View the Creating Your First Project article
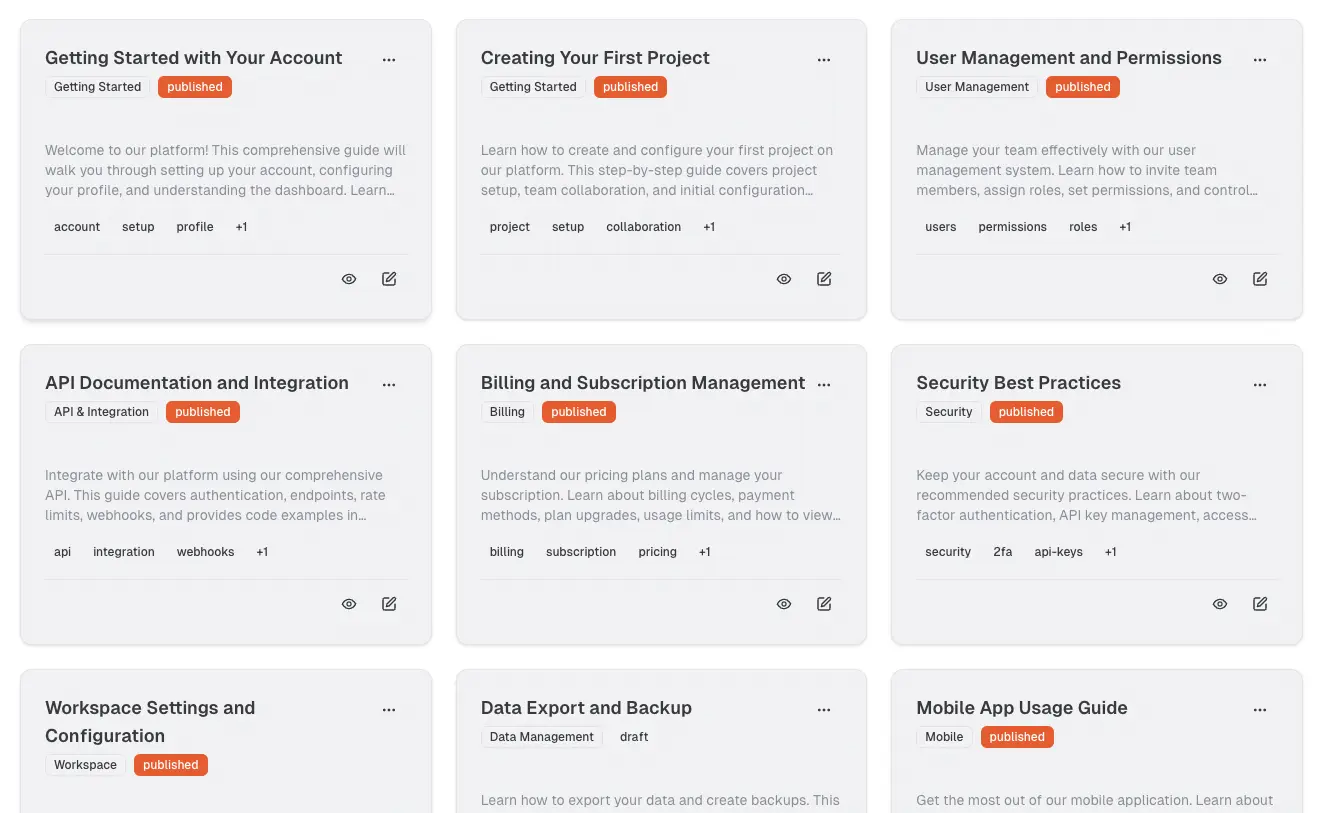Image resolution: width=1324 pixels, height=813 pixels. [784, 279]
